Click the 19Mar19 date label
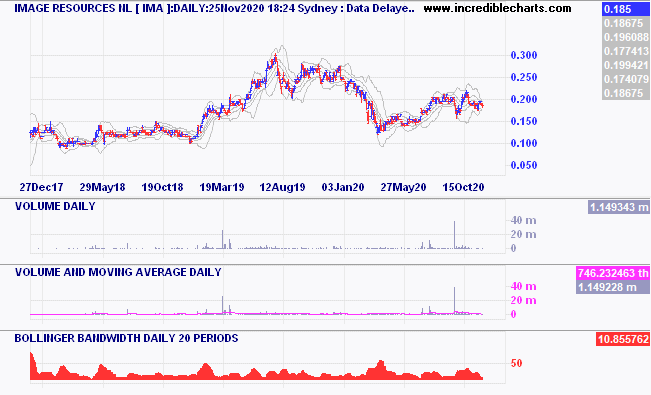 (x=222, y=187)
